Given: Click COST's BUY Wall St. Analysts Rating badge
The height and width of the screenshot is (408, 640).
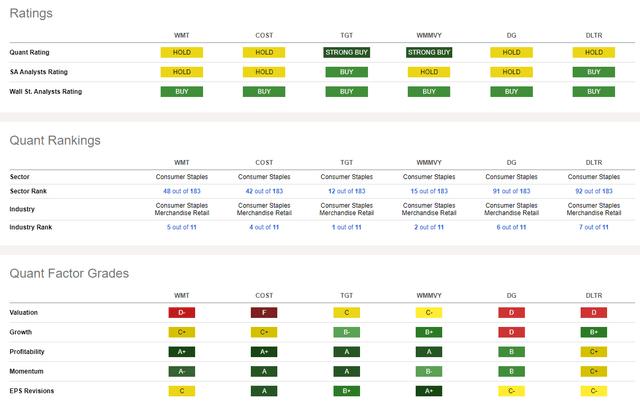Looking at the screenshot, I should click(264, 91).
